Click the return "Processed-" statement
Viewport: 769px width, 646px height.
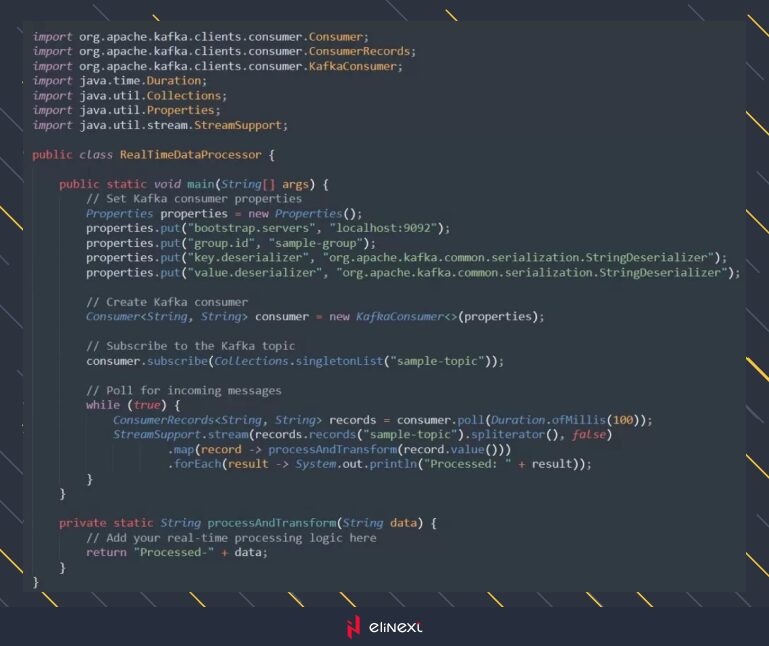coord(177,552)
